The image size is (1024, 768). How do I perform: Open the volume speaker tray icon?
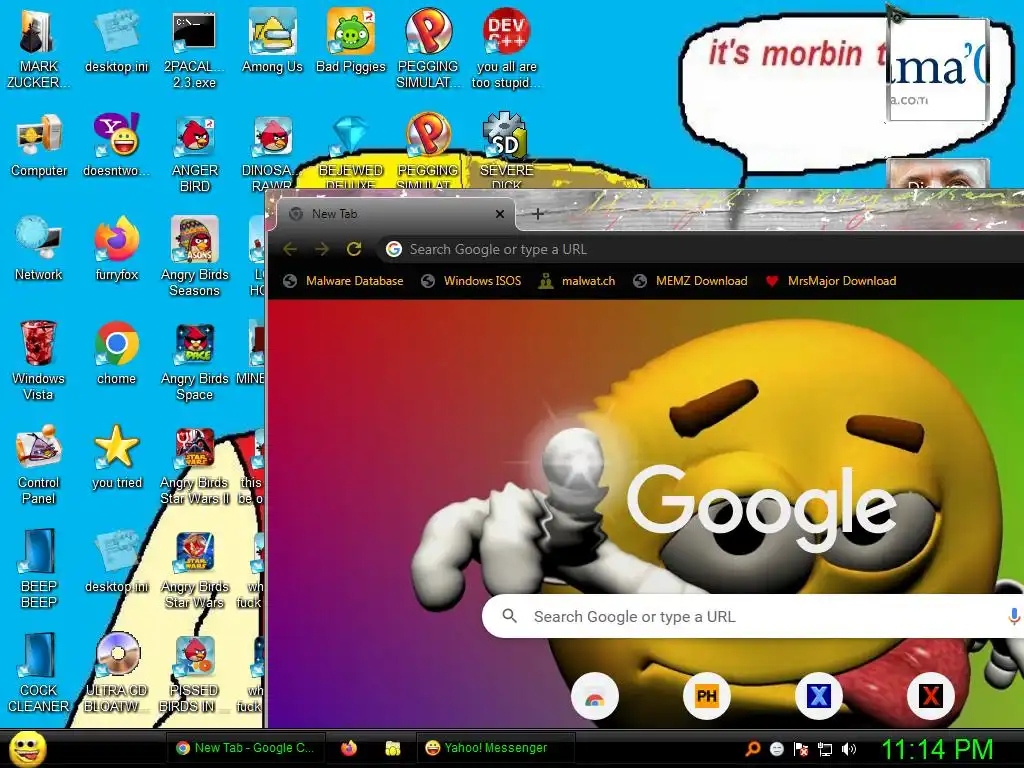(848, 749)
